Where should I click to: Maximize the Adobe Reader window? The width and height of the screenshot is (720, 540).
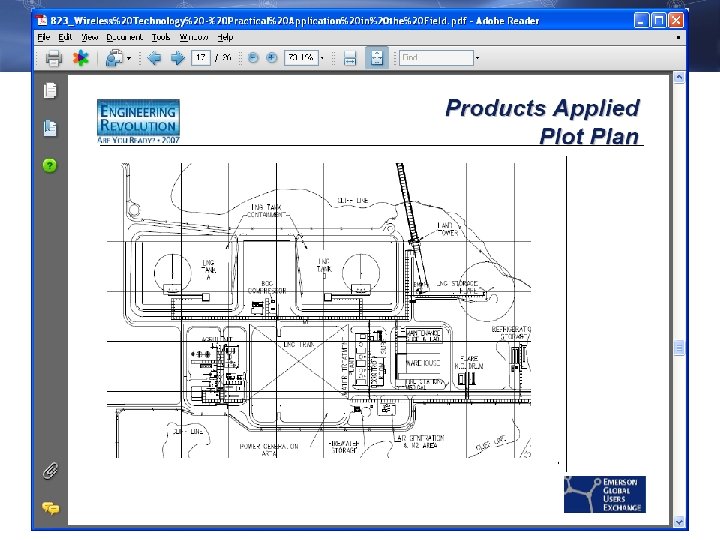(x=658, y=20)
